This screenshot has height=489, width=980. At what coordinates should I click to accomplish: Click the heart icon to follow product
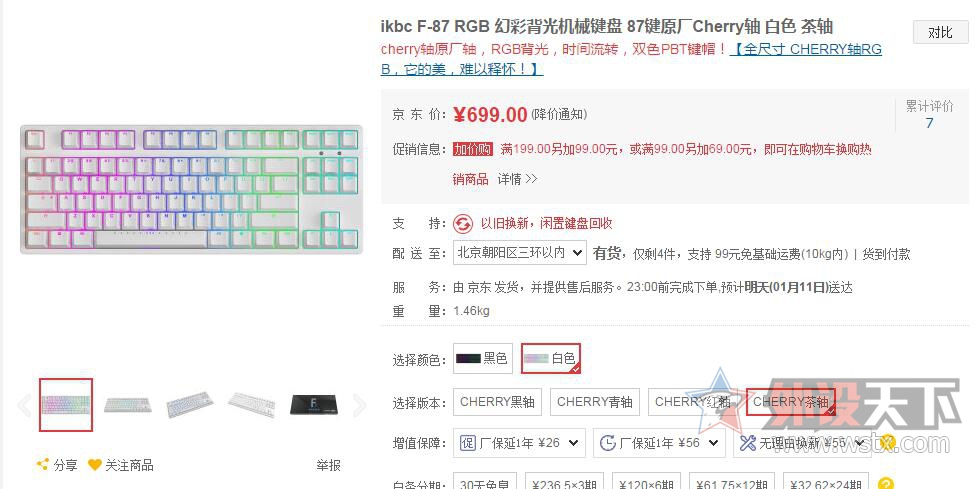94,465
